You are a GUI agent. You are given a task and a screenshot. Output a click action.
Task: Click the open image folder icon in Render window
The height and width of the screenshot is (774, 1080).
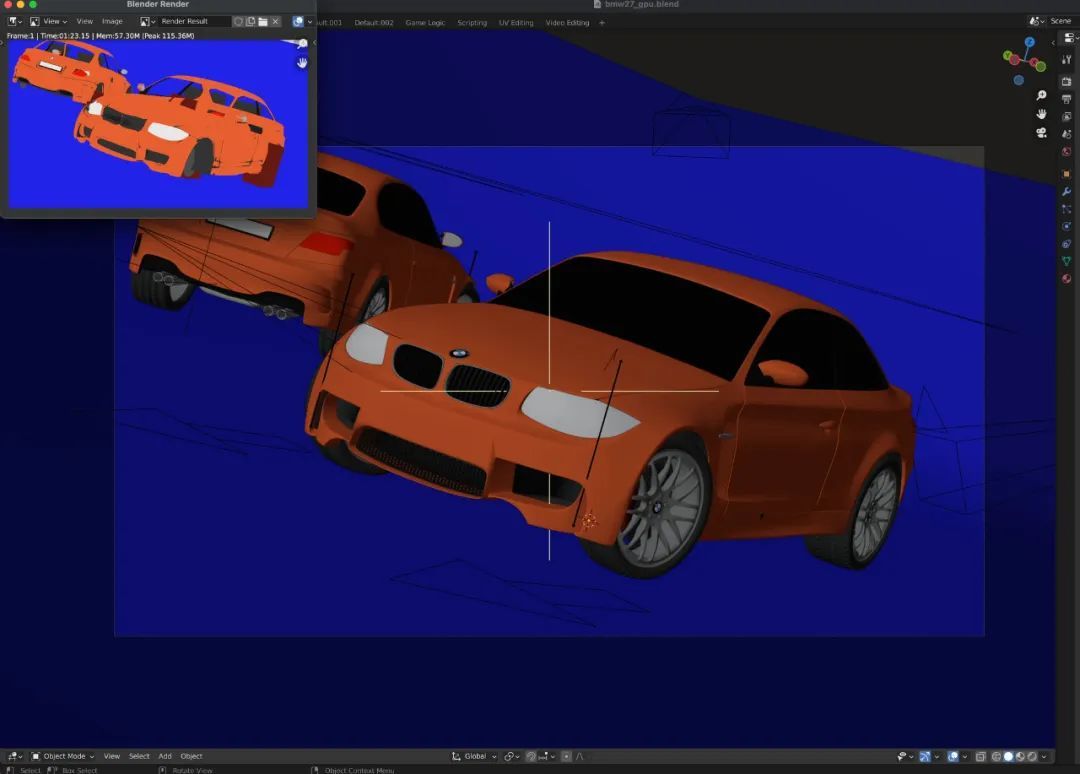263,21
